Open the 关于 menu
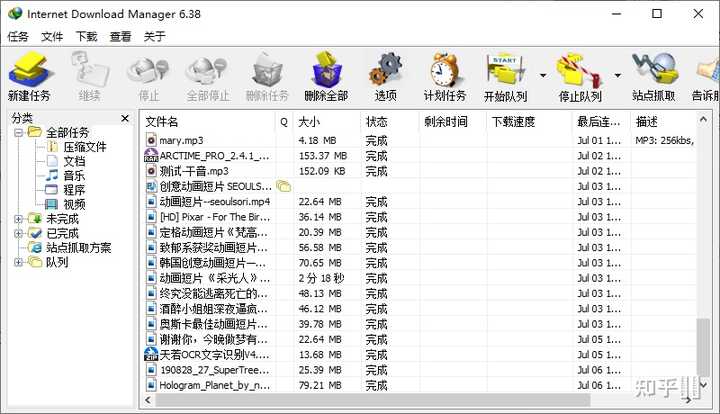This screenshot has width=720, height=414. 154,36
